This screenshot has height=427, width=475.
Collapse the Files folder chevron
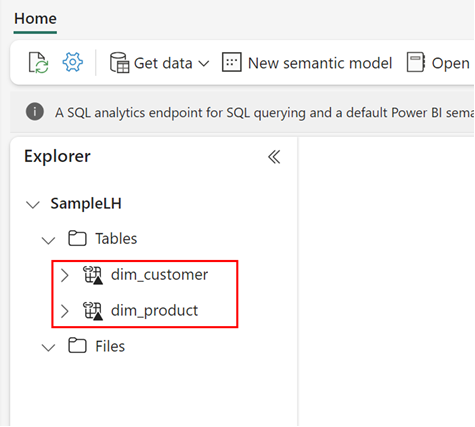(48, 348)
